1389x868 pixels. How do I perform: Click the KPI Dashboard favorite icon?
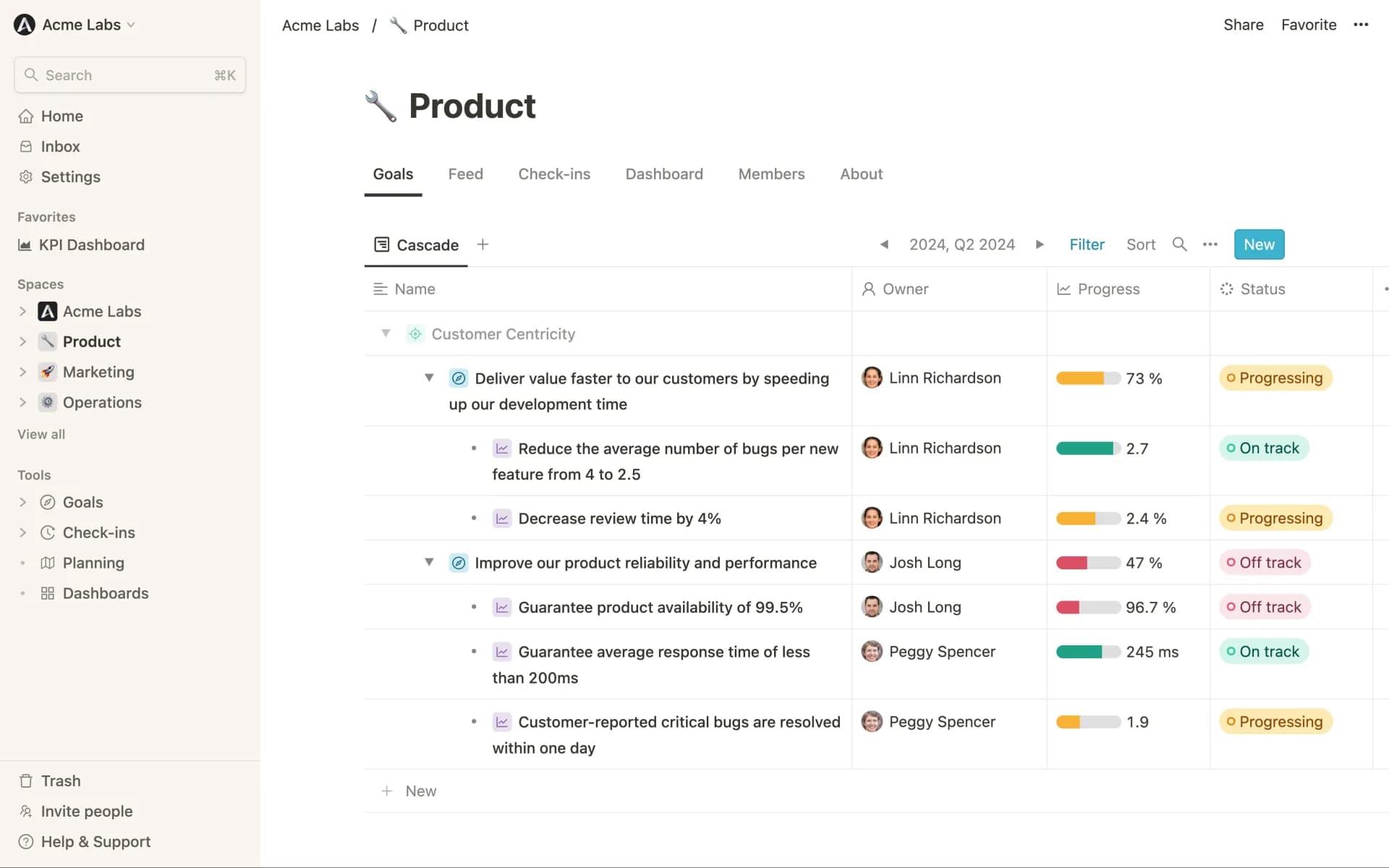pyautogui.click(x=25, y=244)
